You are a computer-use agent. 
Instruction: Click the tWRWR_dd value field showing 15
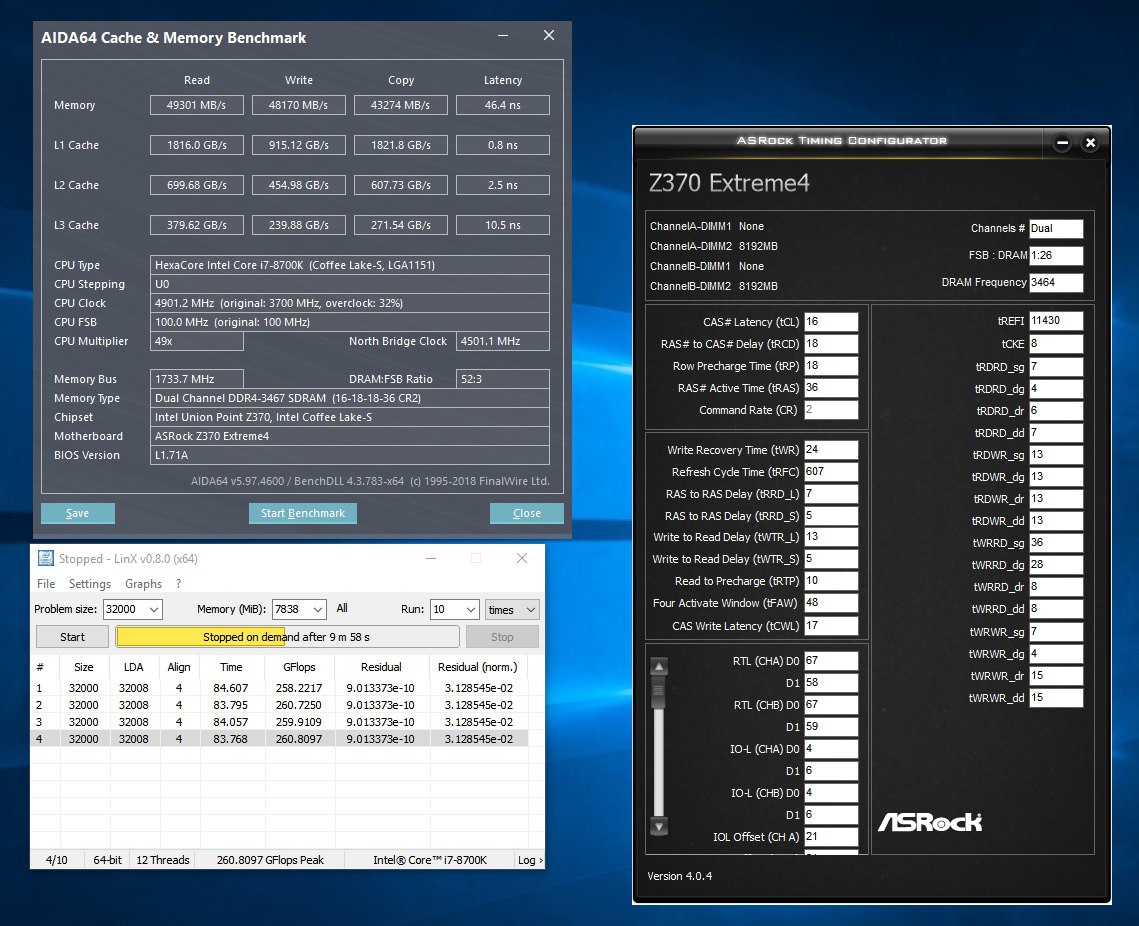pyautogui.click(x=1056, y=698)
